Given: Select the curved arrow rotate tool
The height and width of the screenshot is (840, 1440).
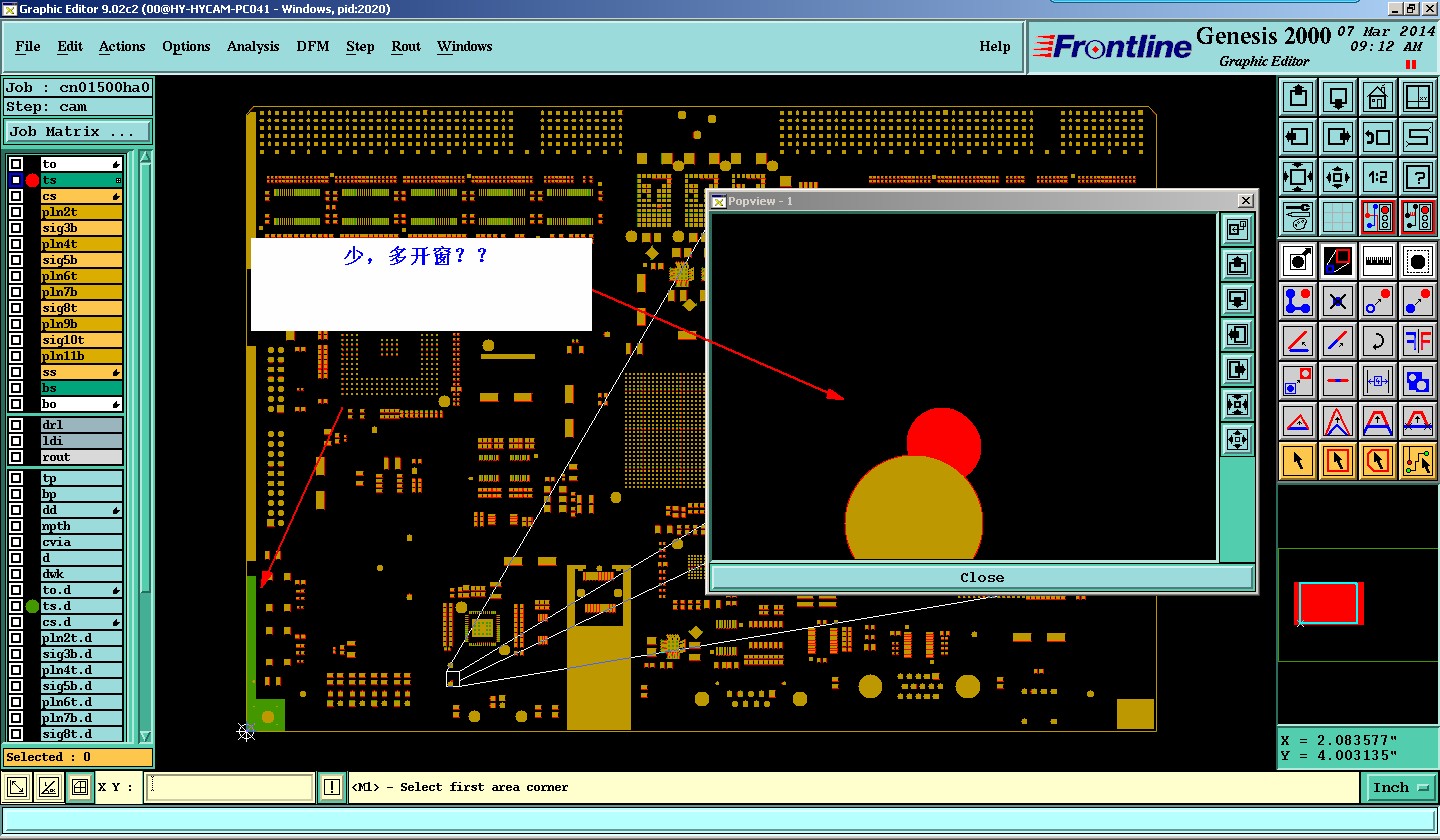Looking at the screenshot, I should (x=1378, y=341).
